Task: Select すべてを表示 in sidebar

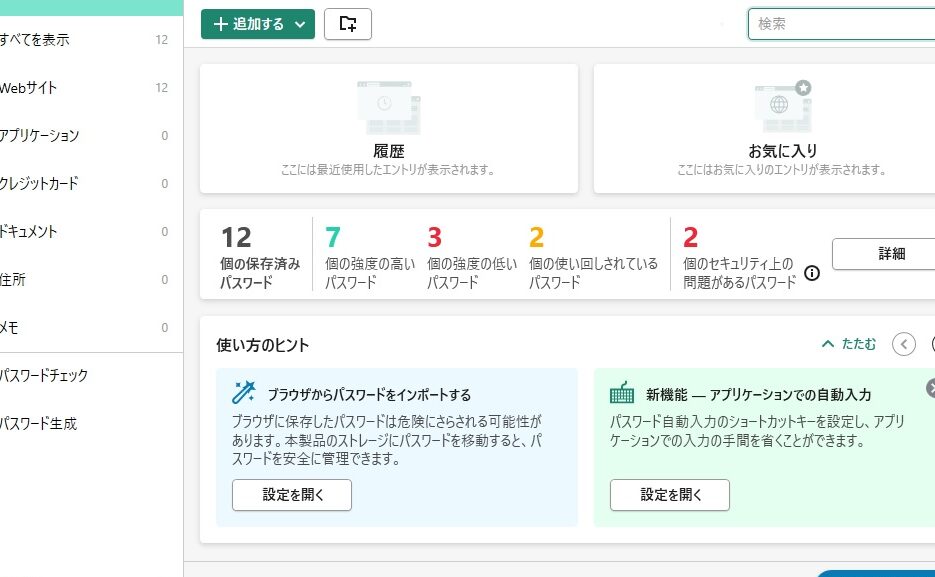Action: (x=35, y=40)
